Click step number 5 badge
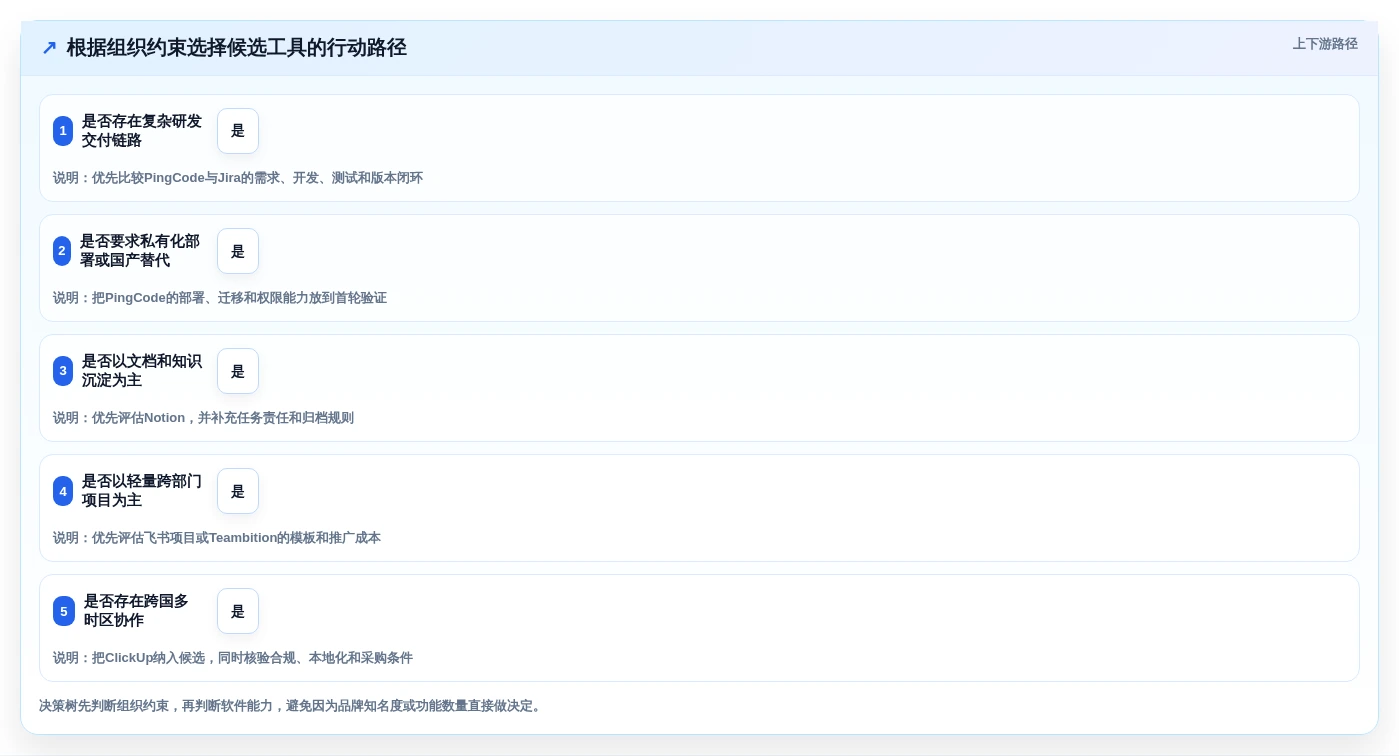 pyautogui.click(x=64, y=611)
